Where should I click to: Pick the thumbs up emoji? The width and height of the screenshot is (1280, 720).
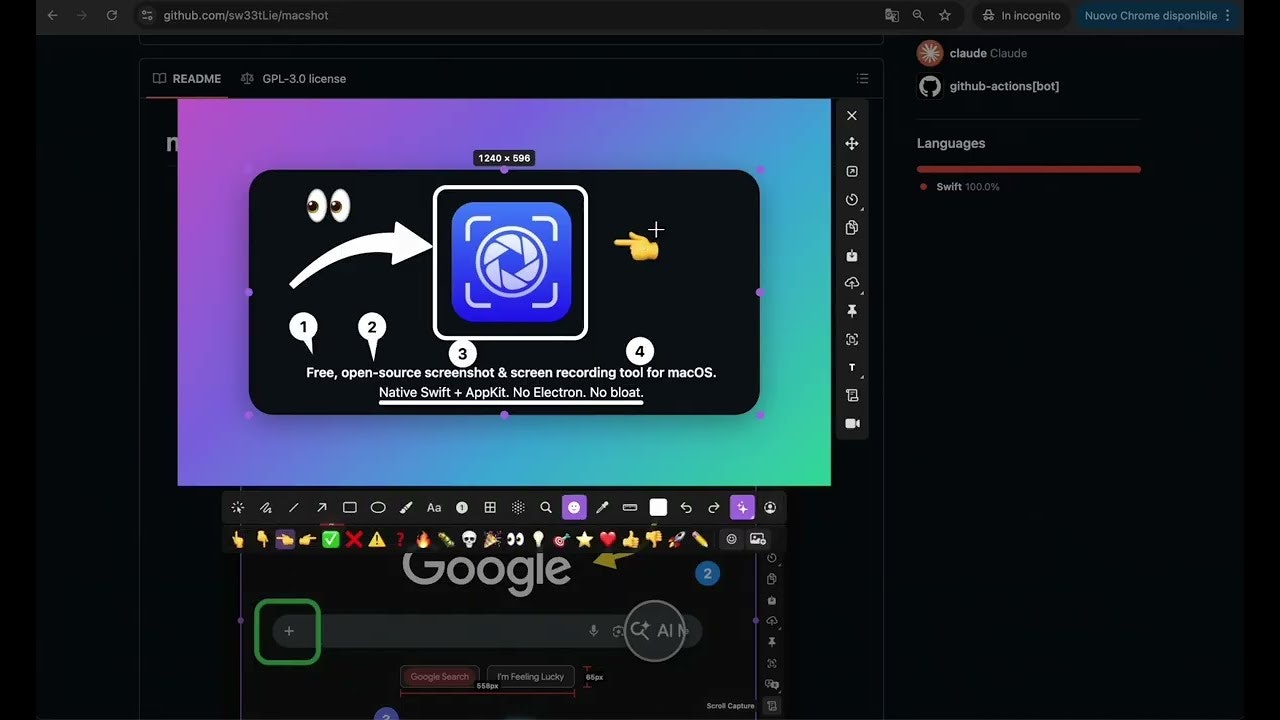[x=631, y=539]
